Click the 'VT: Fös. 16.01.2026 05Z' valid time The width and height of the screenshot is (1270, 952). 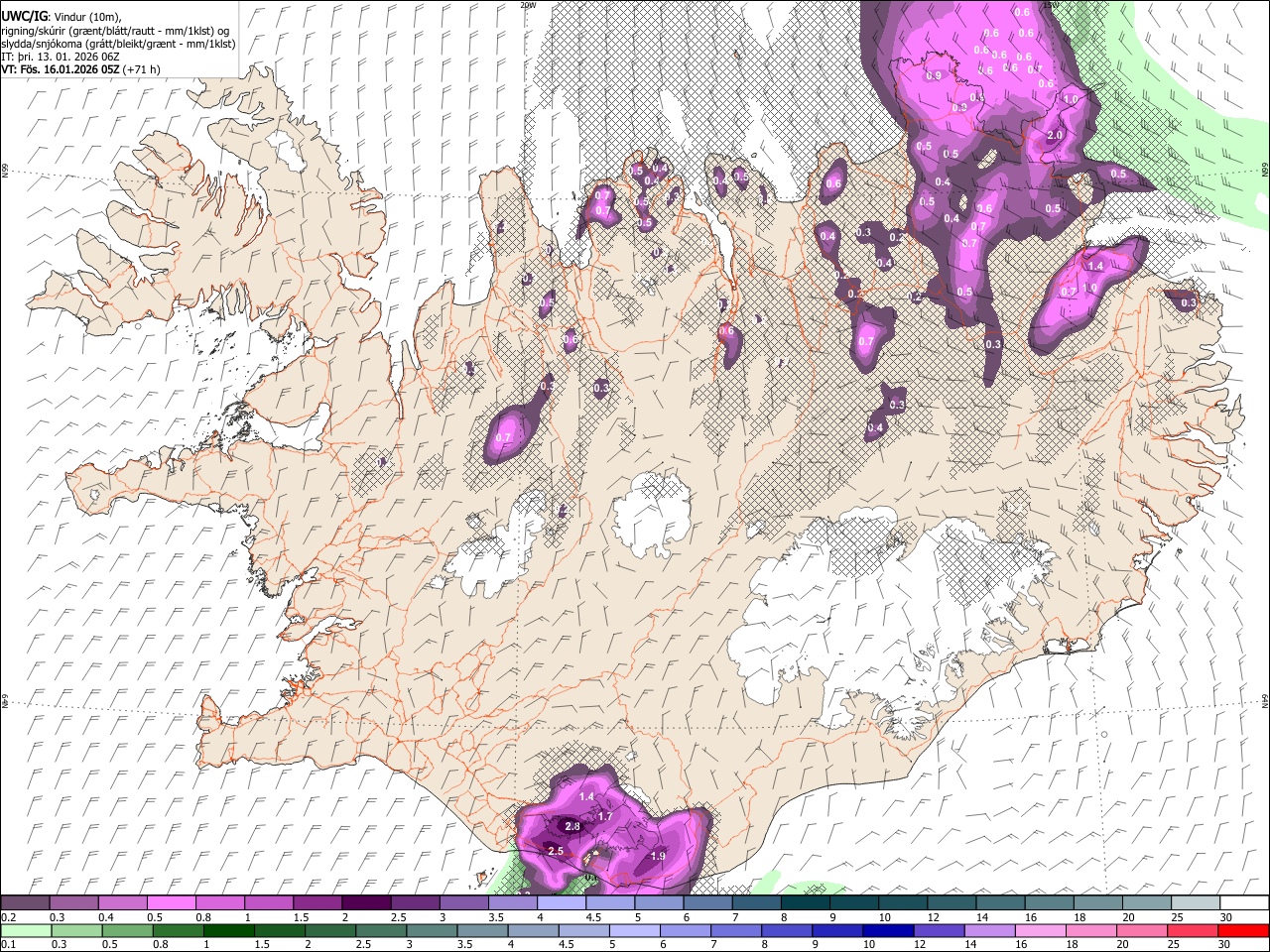[61, 69]
